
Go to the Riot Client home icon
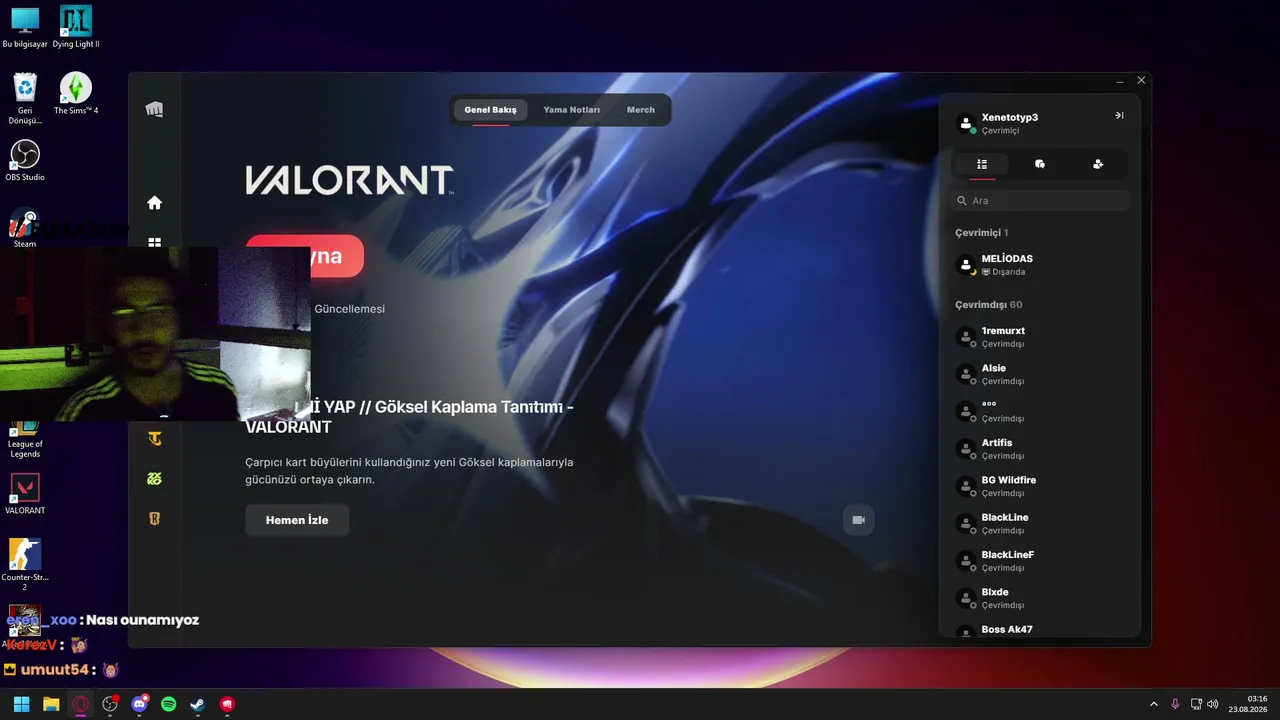[154, 203]
